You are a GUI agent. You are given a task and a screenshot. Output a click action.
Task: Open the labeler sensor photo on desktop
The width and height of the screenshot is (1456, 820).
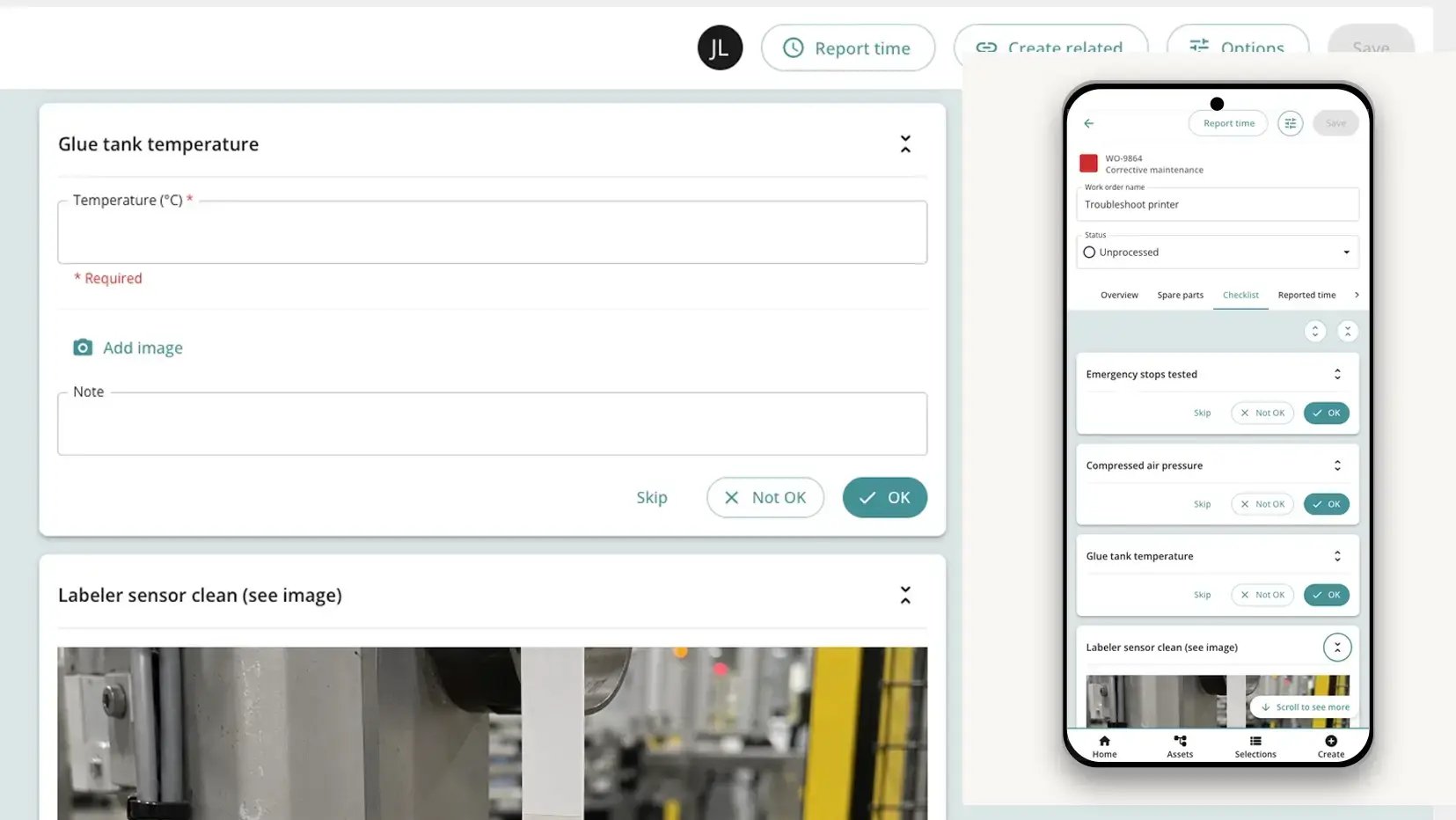(x=492, y=734)
